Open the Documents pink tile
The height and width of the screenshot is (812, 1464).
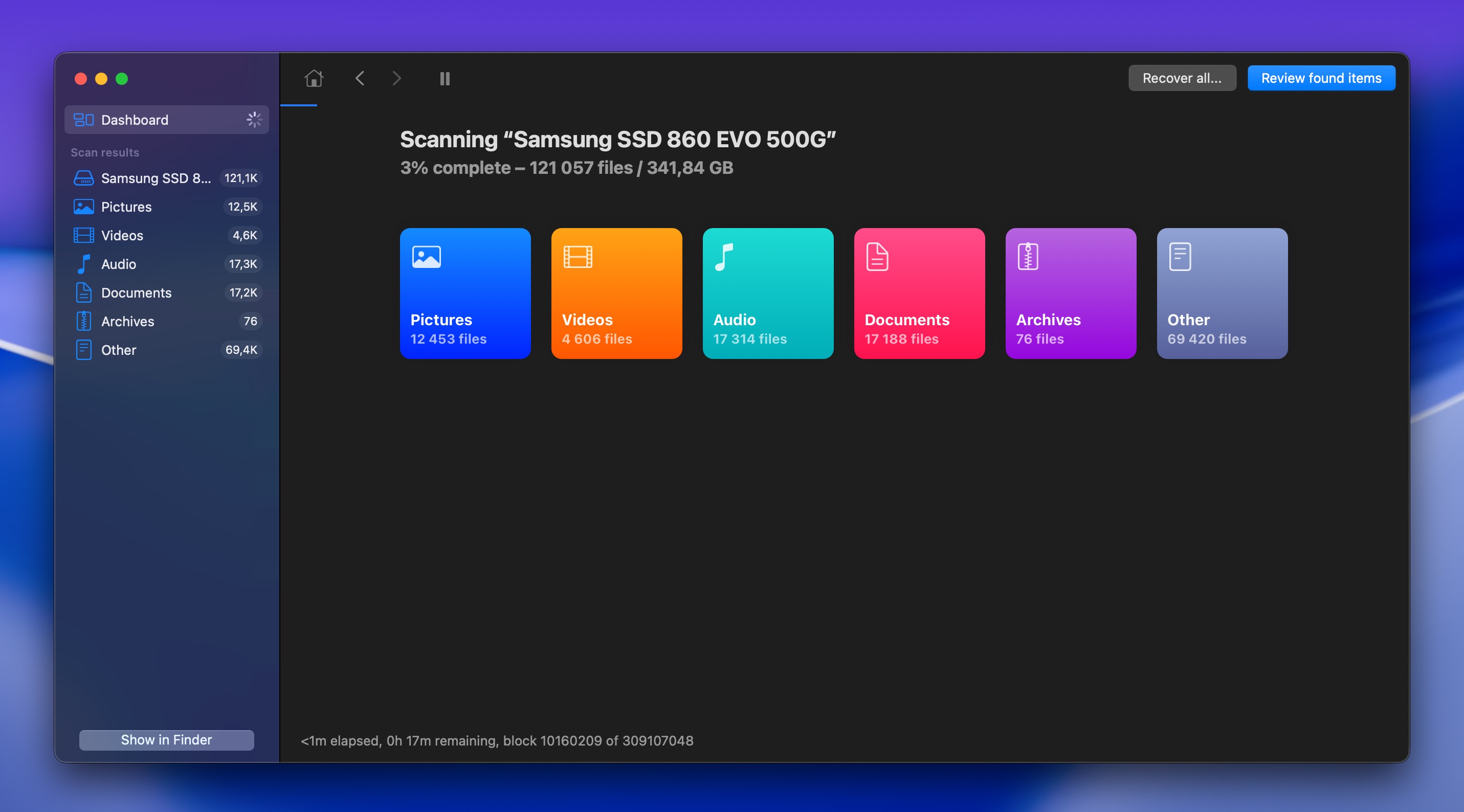tap(919, 293)
